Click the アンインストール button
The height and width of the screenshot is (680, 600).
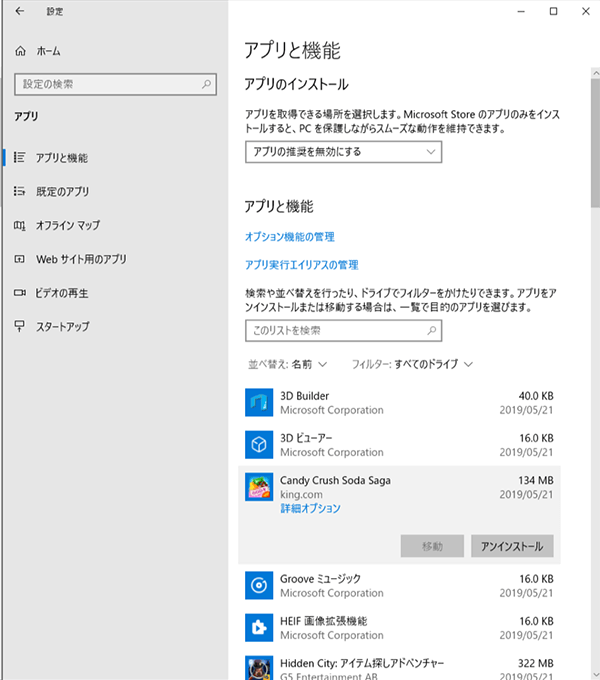click(x=512, y=546)
